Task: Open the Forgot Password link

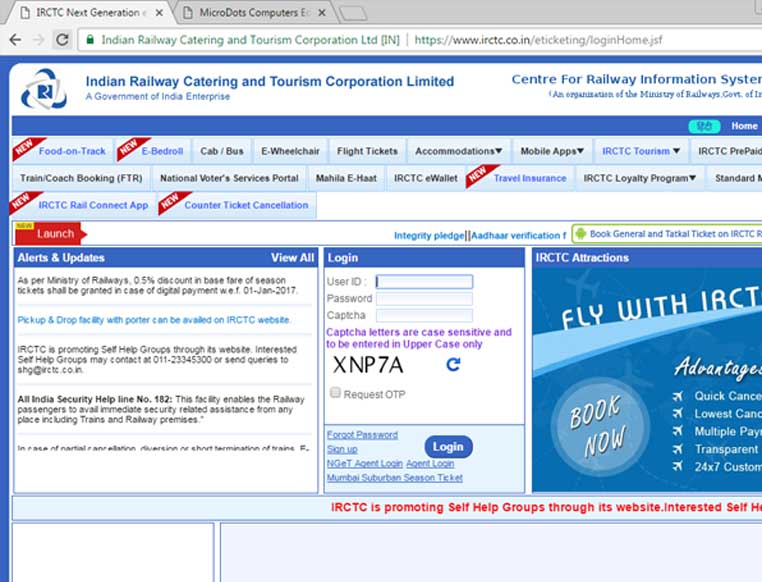Action: pos(362,435)
